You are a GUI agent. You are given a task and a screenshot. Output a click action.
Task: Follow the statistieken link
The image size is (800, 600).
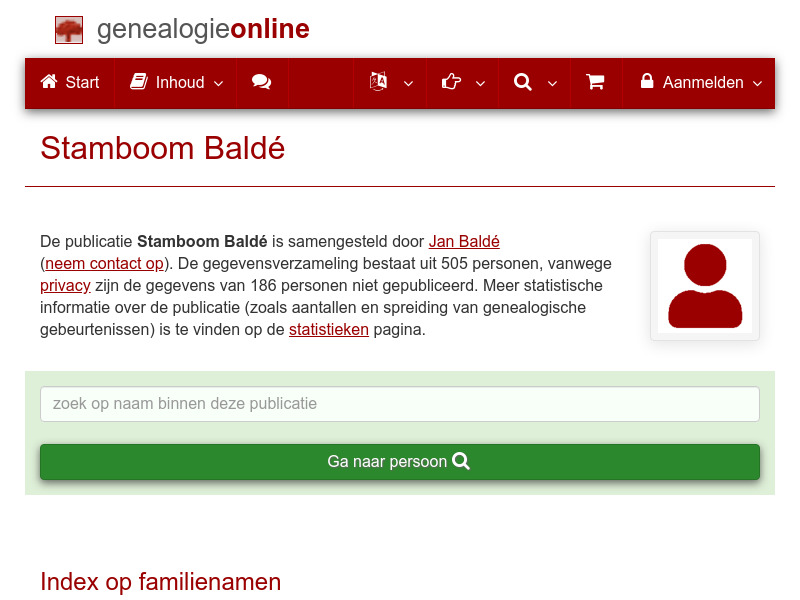pos(329,329)
